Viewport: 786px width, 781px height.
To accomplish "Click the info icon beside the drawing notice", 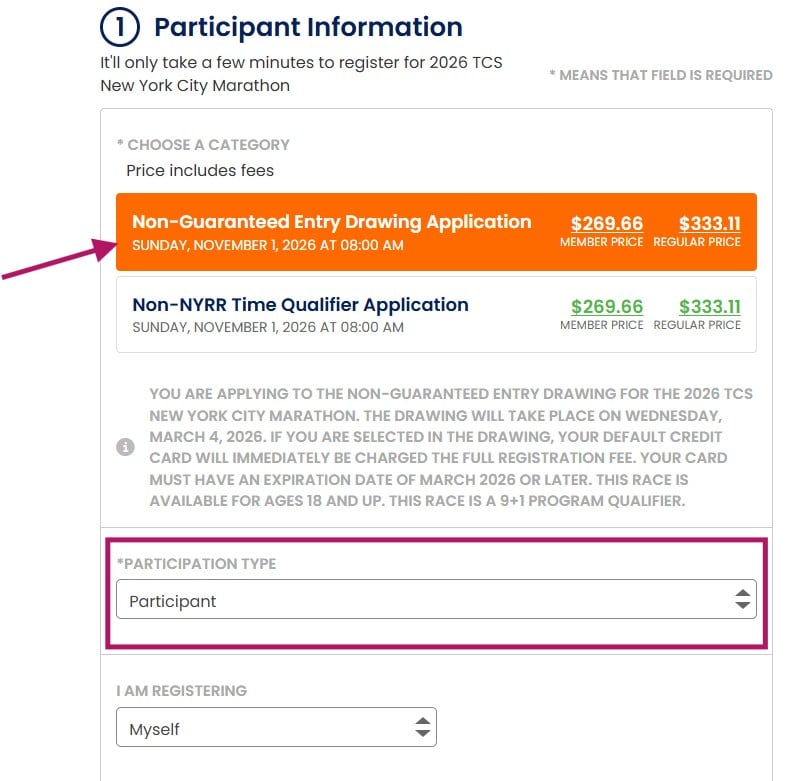I will (x=125, y=447).
